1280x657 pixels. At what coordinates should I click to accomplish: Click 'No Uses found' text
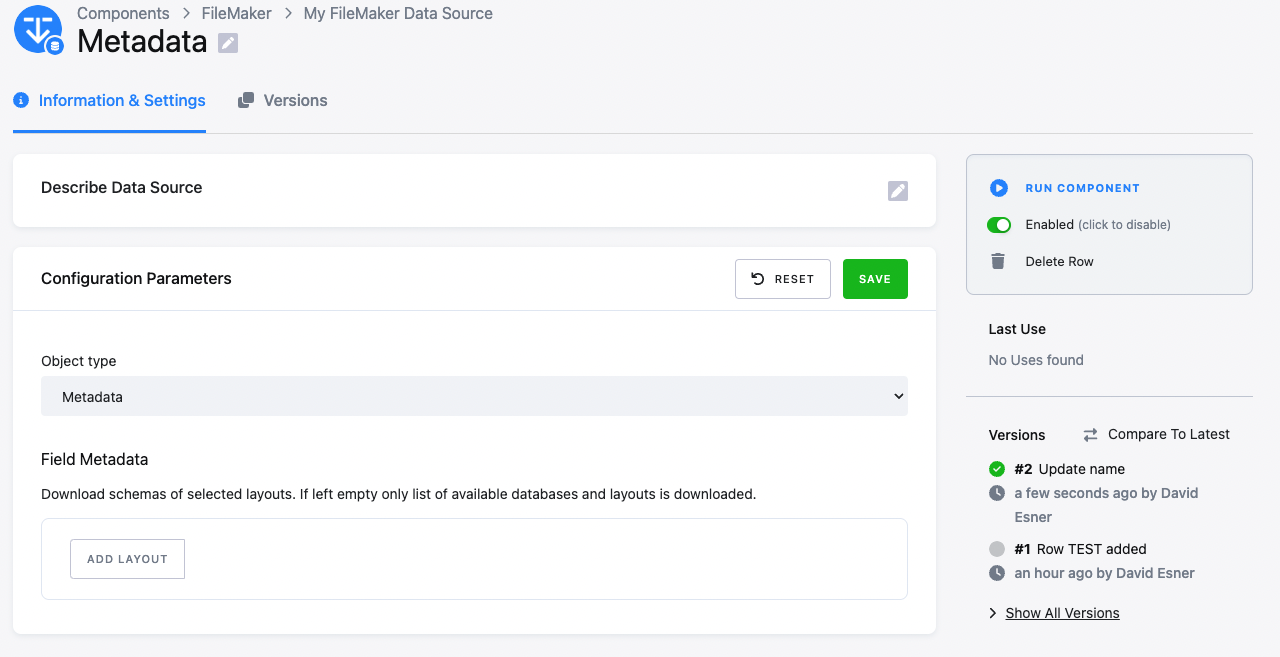click(1036, 360)
